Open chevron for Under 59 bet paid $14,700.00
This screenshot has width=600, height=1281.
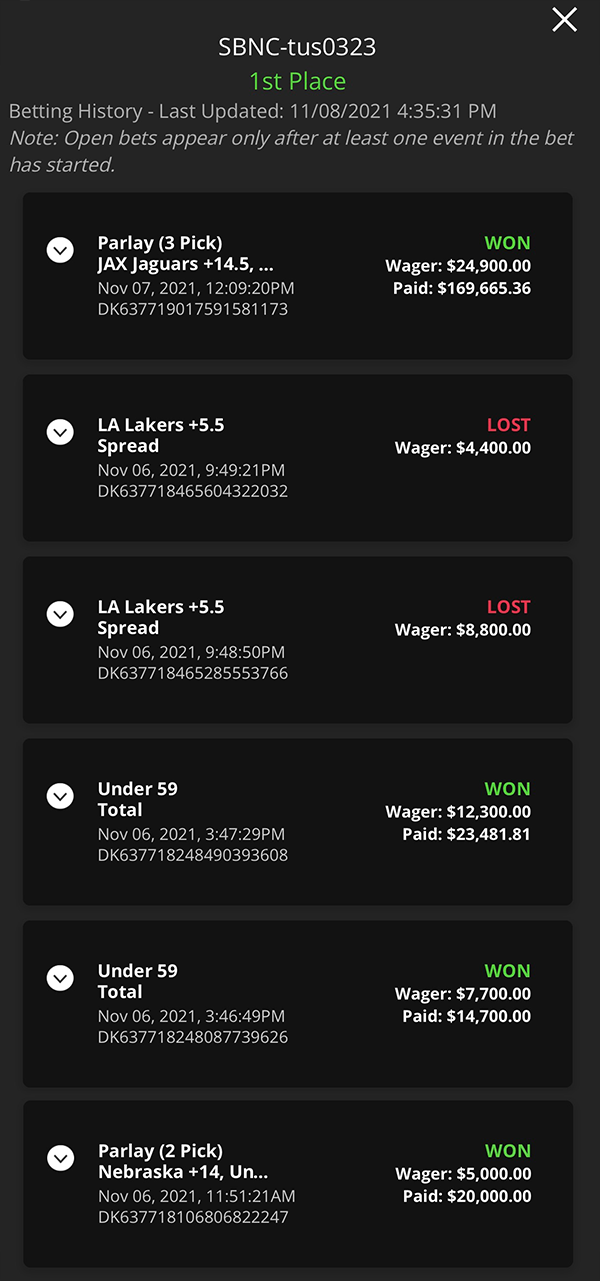point(60,978)
